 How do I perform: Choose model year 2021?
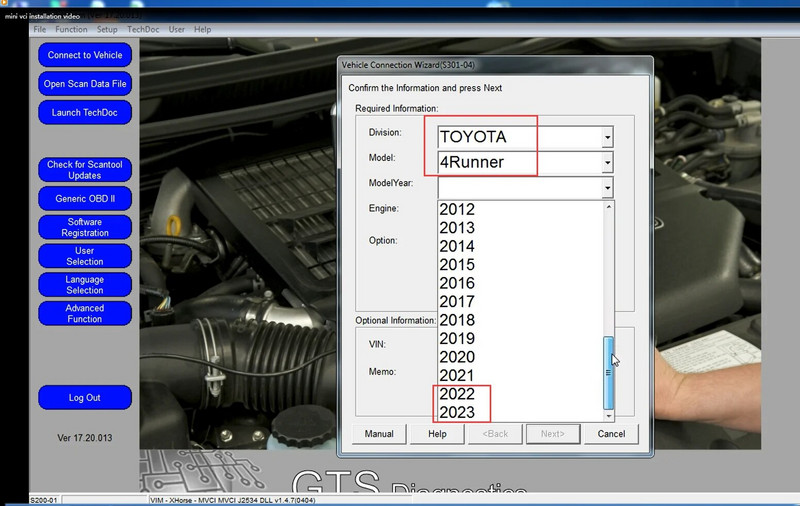pos(520,375)
